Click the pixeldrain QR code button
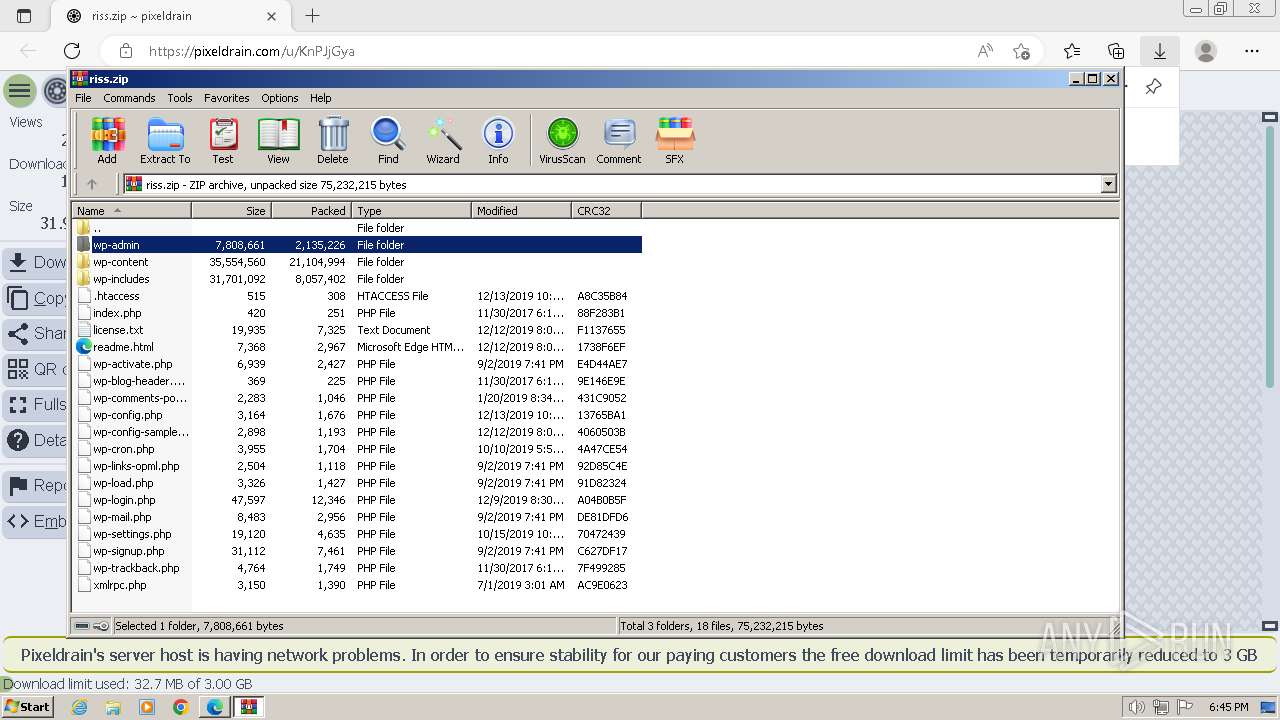This screenshot has width=1280, height=720. 35,369
